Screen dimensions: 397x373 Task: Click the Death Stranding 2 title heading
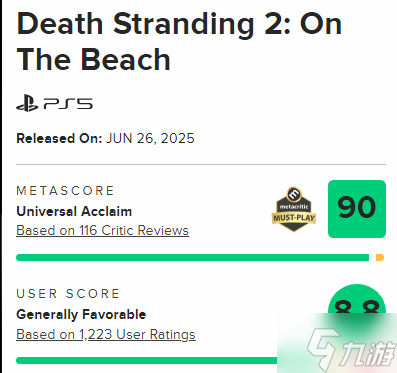coord(179,42)
